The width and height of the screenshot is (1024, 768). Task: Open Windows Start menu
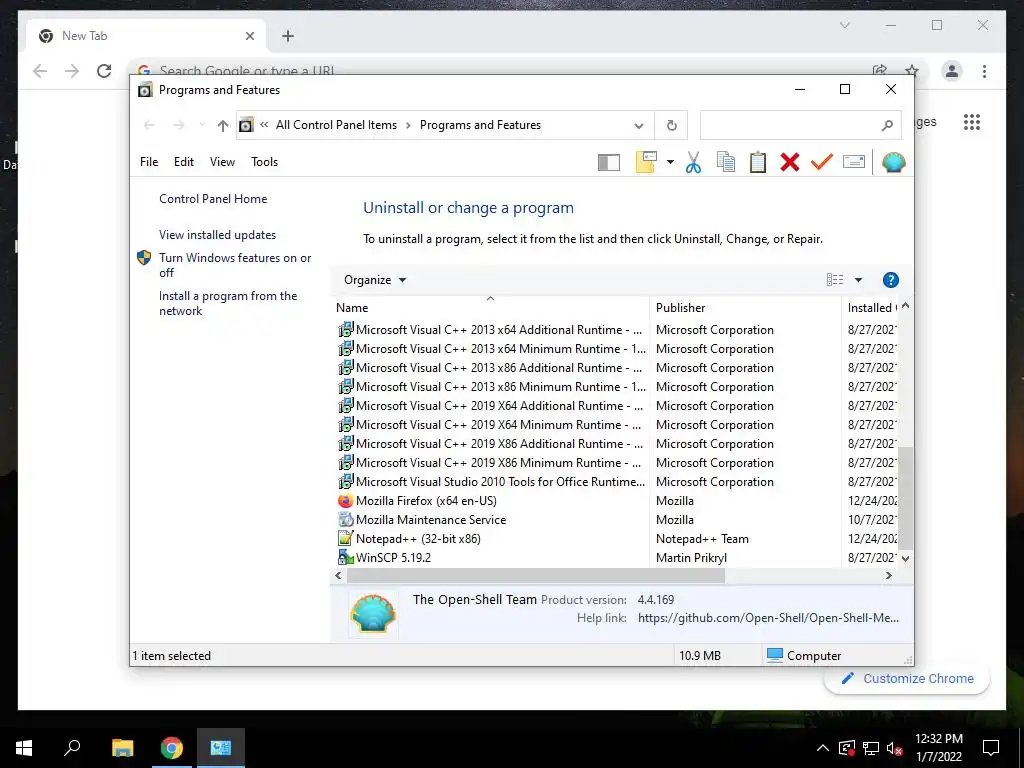click(x=24, y=748)
